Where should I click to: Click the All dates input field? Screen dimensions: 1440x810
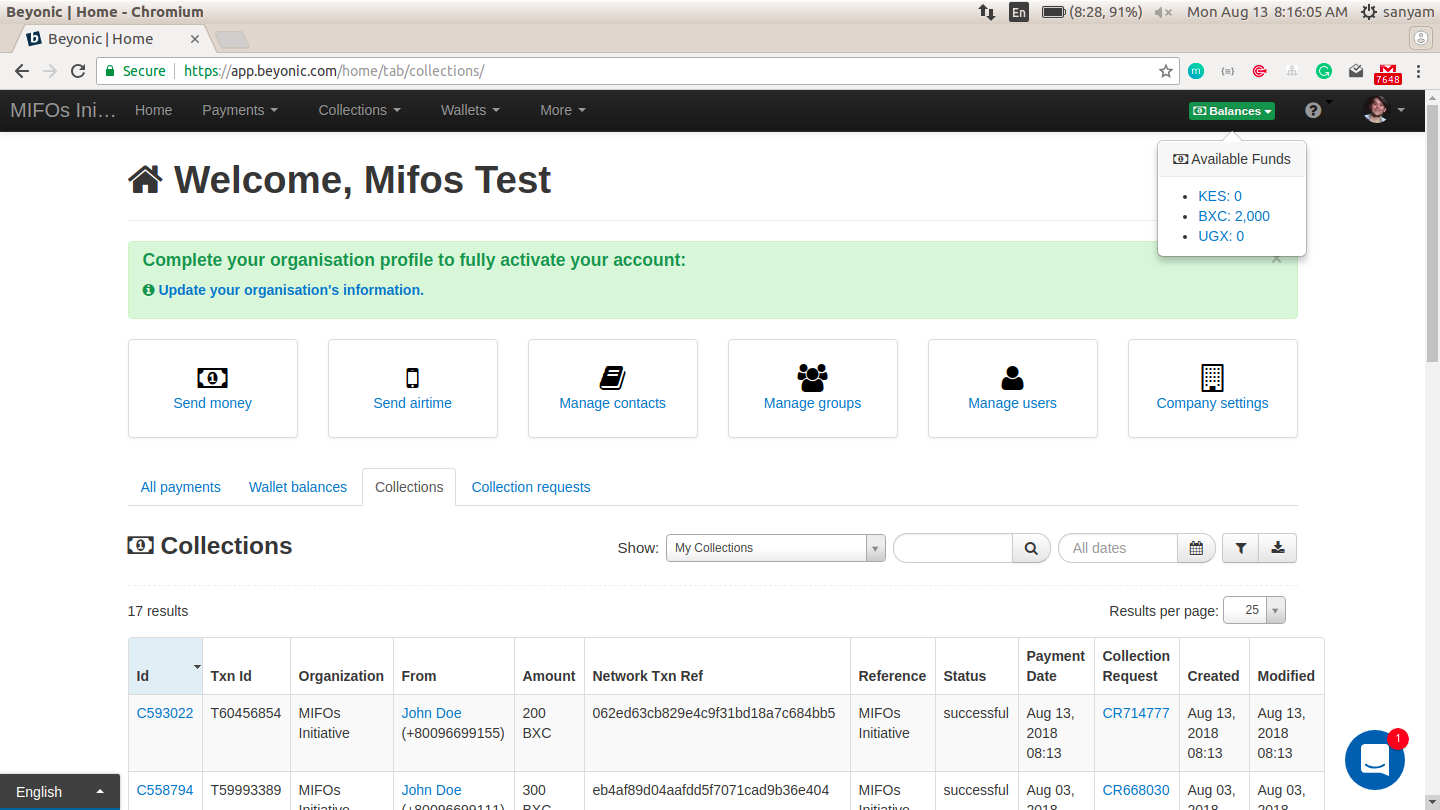click(1118, 548)
